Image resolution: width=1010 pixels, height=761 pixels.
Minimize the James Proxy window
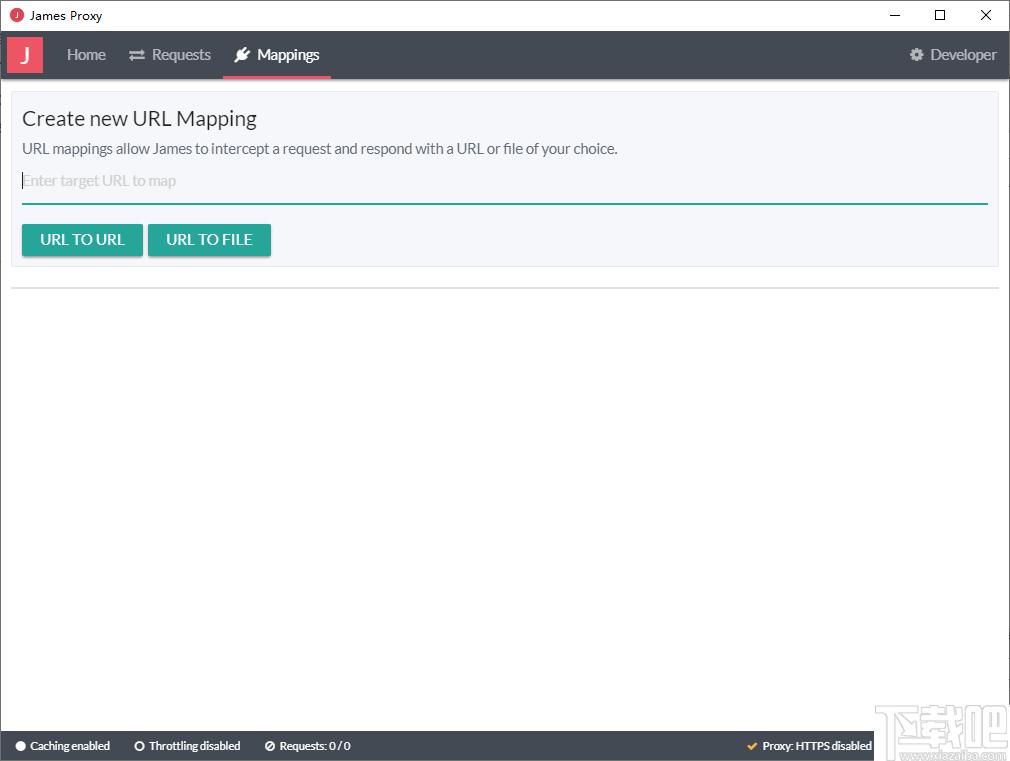click(895, 15)
